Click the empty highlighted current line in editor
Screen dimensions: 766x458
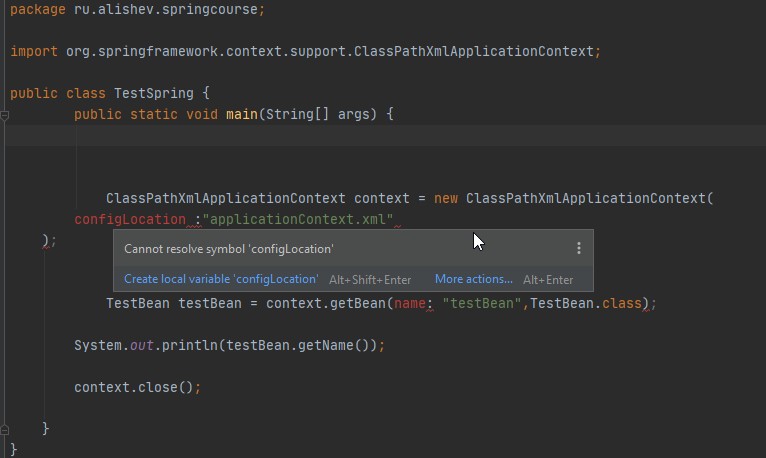pyautogui.click(x=385, y=135)
